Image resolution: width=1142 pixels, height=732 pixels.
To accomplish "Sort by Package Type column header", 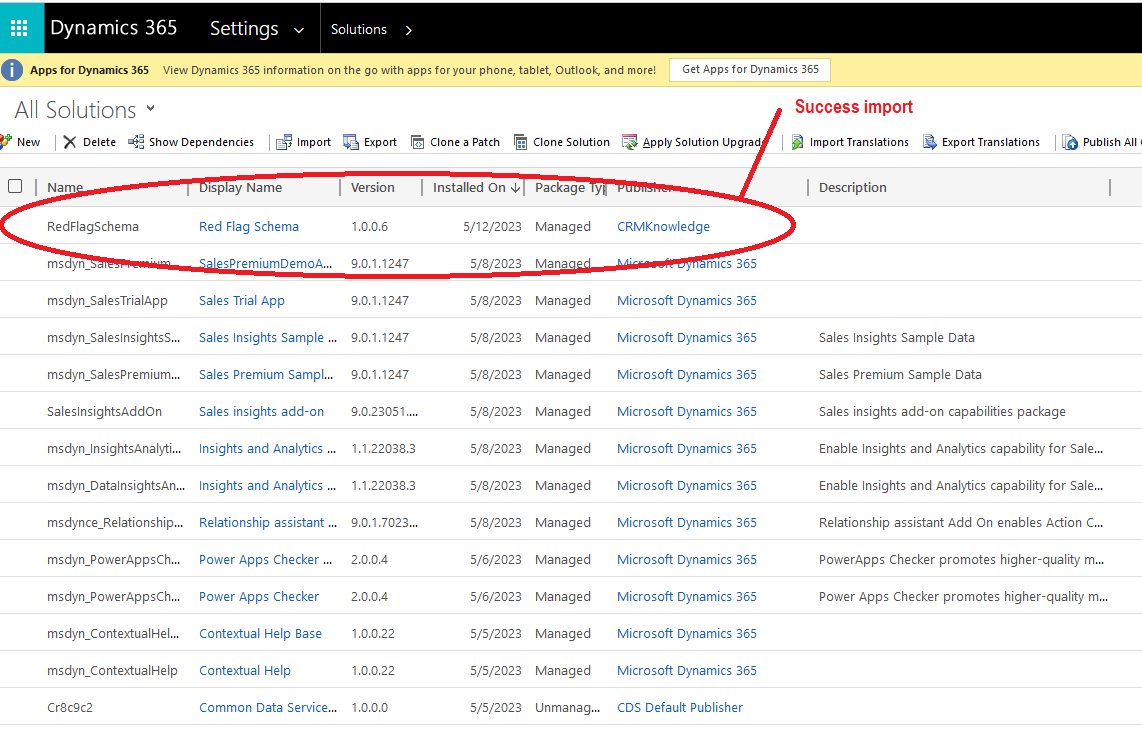I will coord(570,187).
